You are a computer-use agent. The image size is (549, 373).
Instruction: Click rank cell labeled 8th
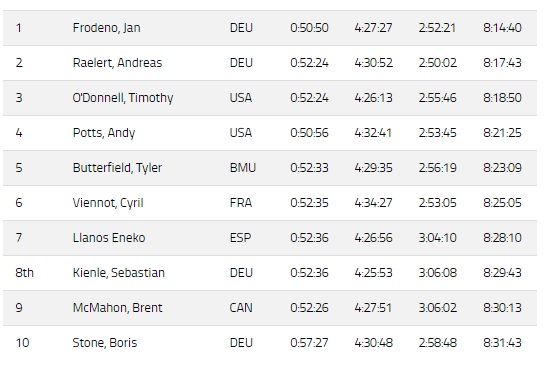coord(25,273)
